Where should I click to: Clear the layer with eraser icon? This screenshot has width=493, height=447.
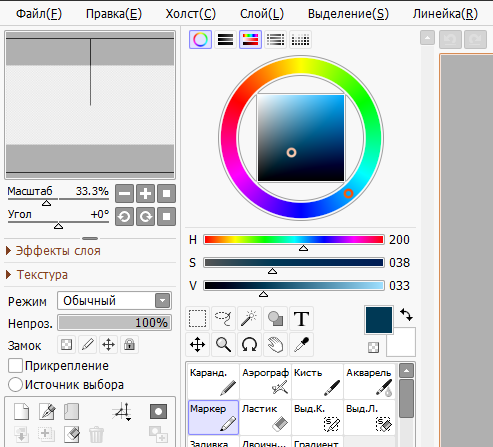click(x=72, y=434)
